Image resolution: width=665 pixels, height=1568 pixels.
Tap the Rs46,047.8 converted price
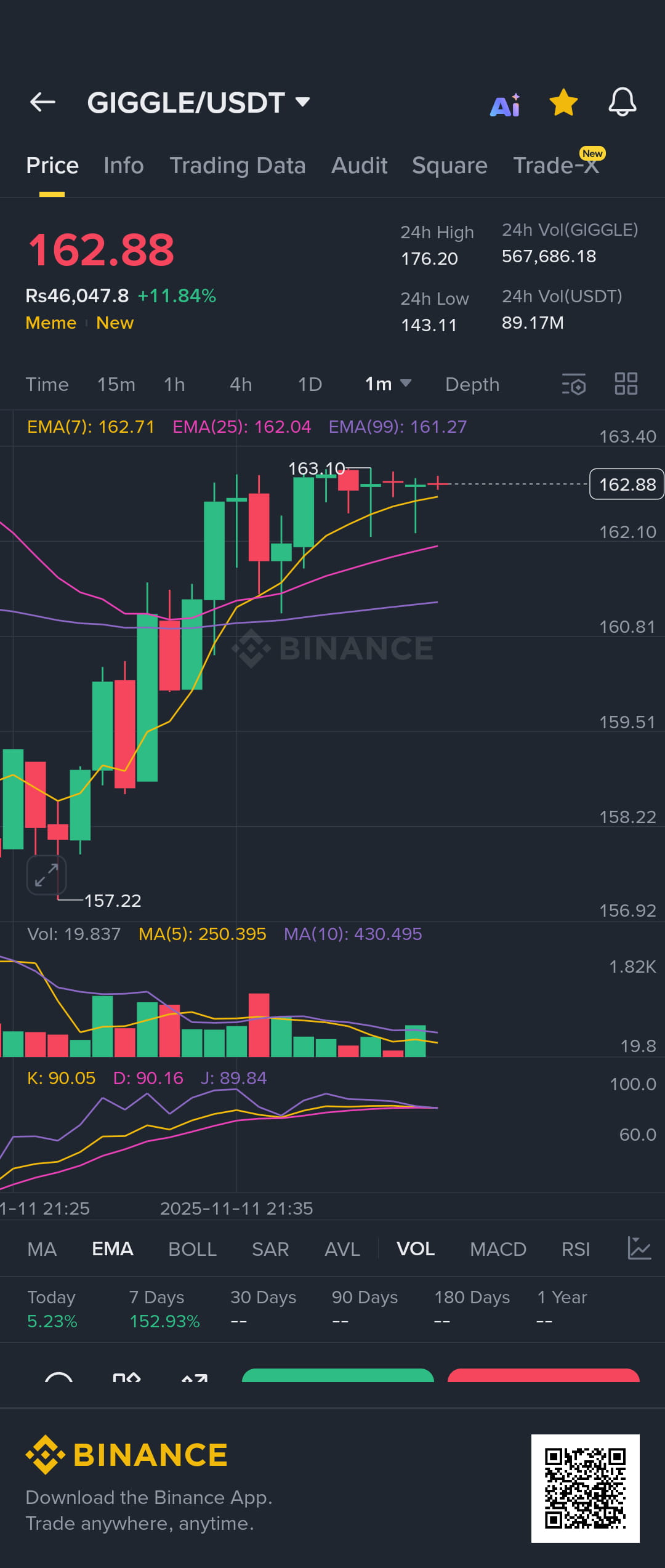coord(77,296)
